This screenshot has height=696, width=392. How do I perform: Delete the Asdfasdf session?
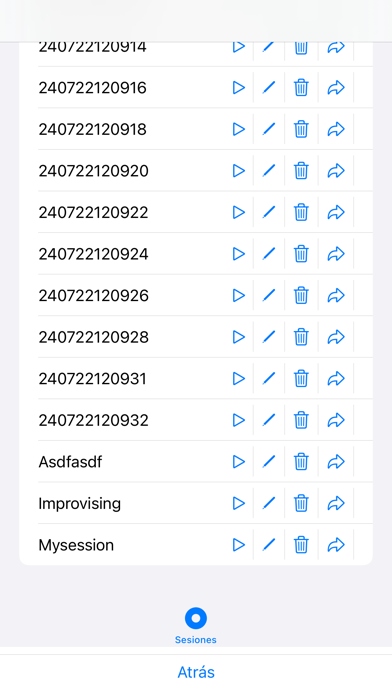point(301,462)
